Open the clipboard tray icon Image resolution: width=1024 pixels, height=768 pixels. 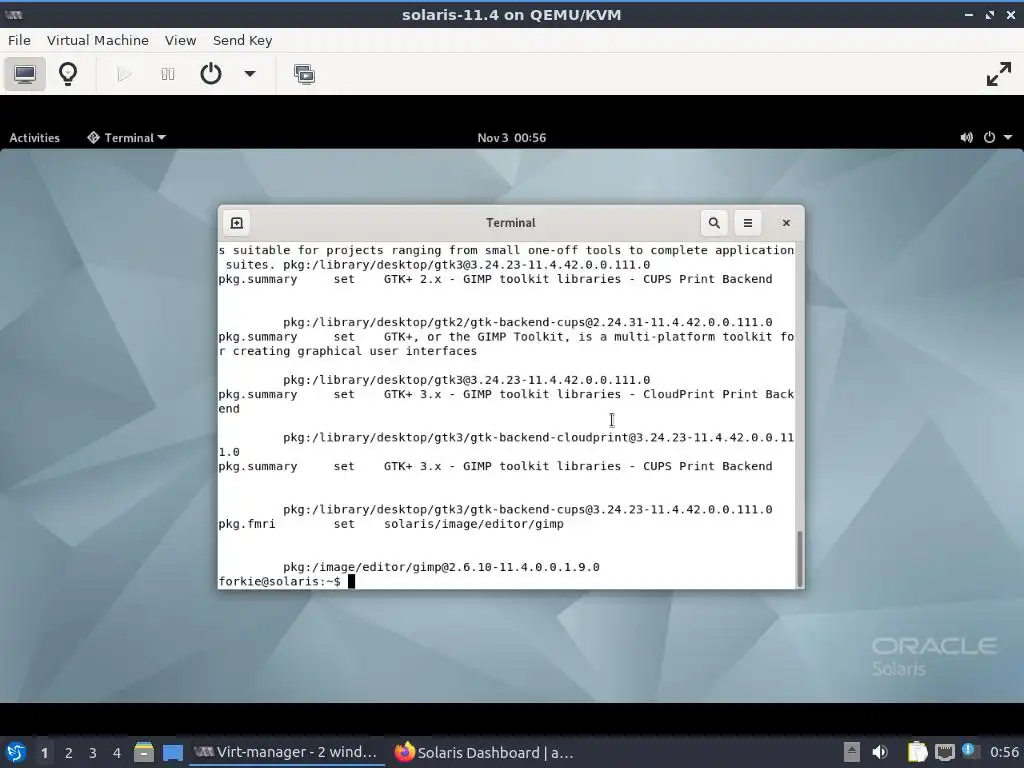tap(918, 752)
